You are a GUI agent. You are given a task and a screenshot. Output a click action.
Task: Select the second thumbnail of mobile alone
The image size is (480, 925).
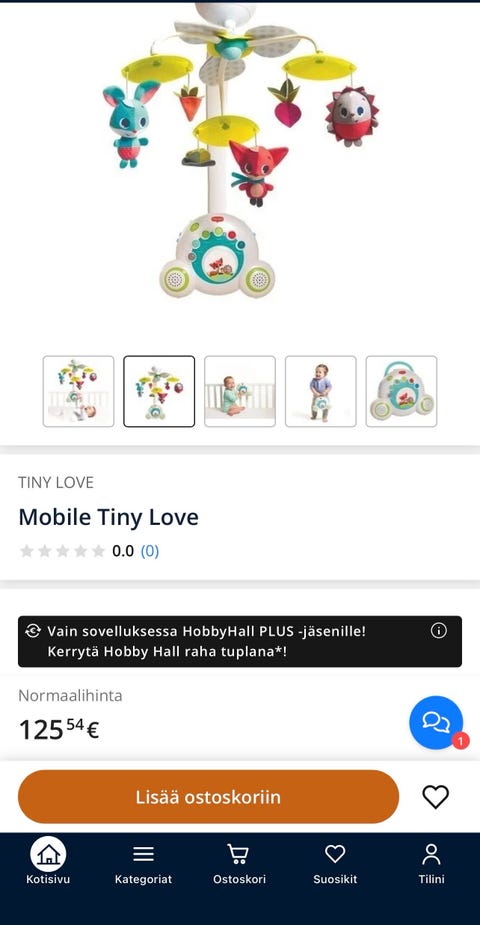point(159,391)
